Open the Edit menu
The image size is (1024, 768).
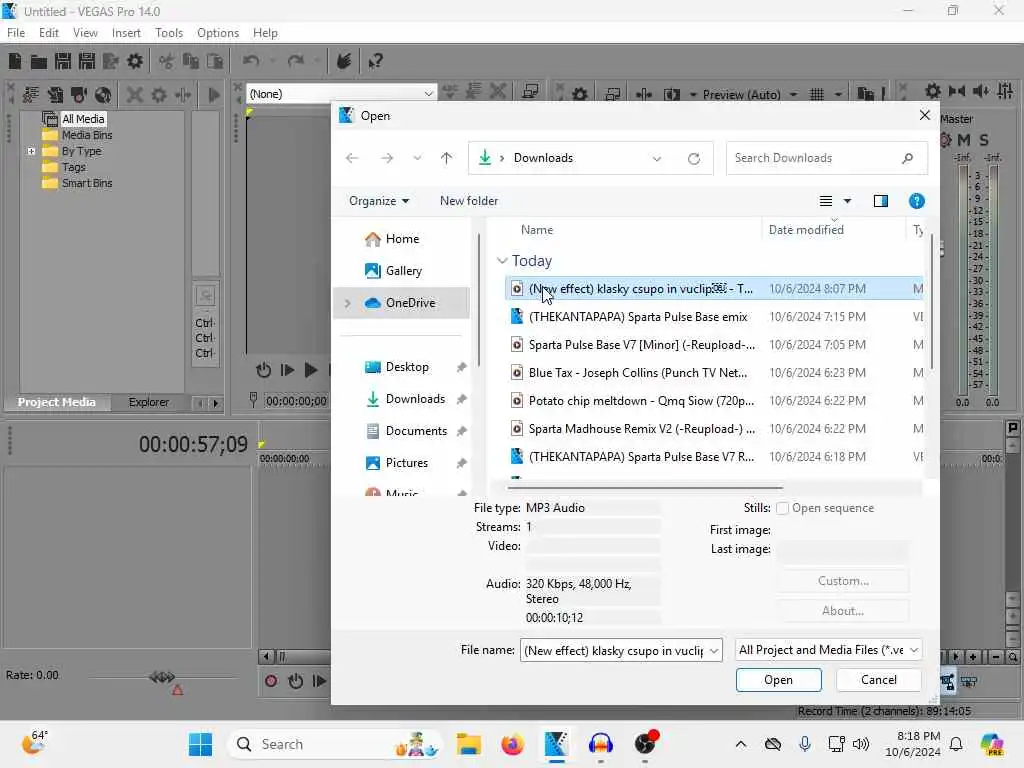point(48,33)
